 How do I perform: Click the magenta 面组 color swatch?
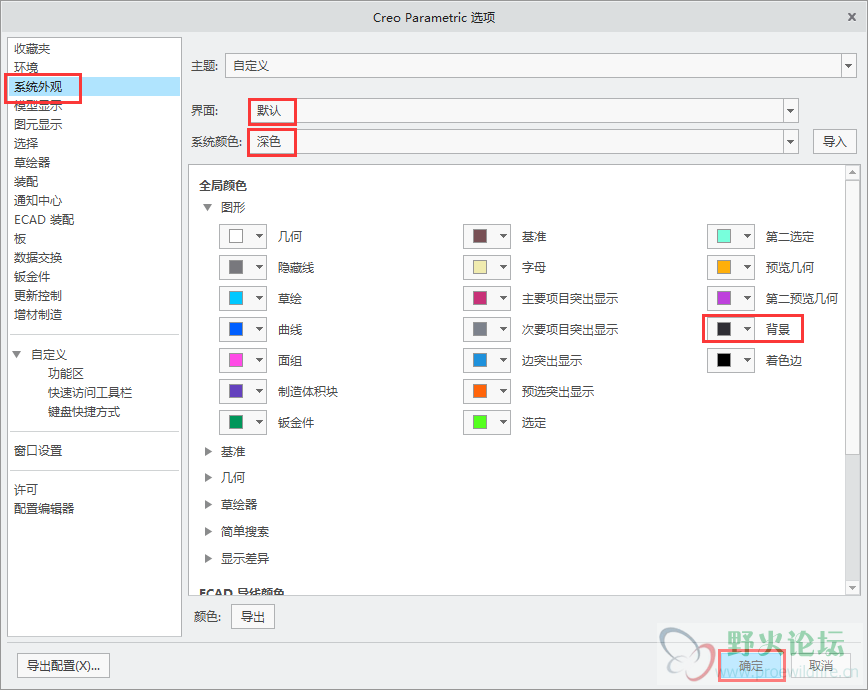pos(236,361)
